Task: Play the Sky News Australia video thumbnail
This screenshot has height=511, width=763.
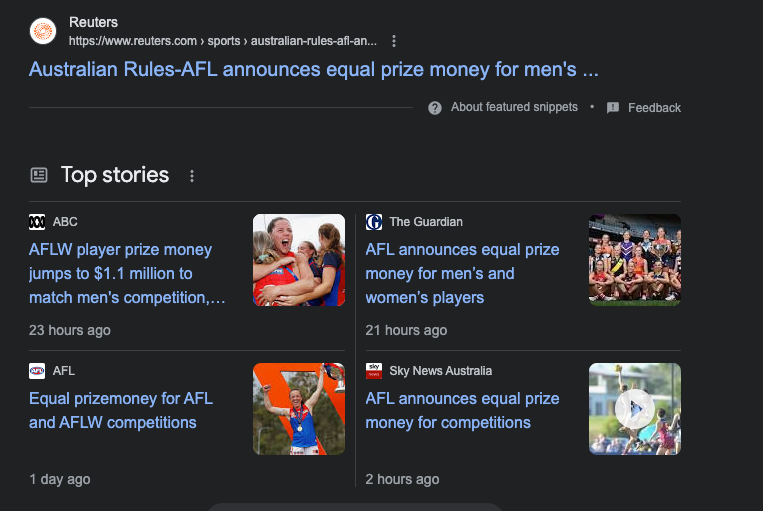Action: point(635,409)
